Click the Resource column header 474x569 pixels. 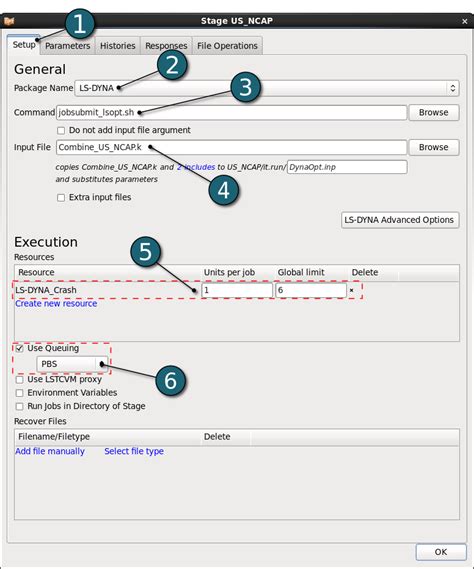click(x=108, y=273)
